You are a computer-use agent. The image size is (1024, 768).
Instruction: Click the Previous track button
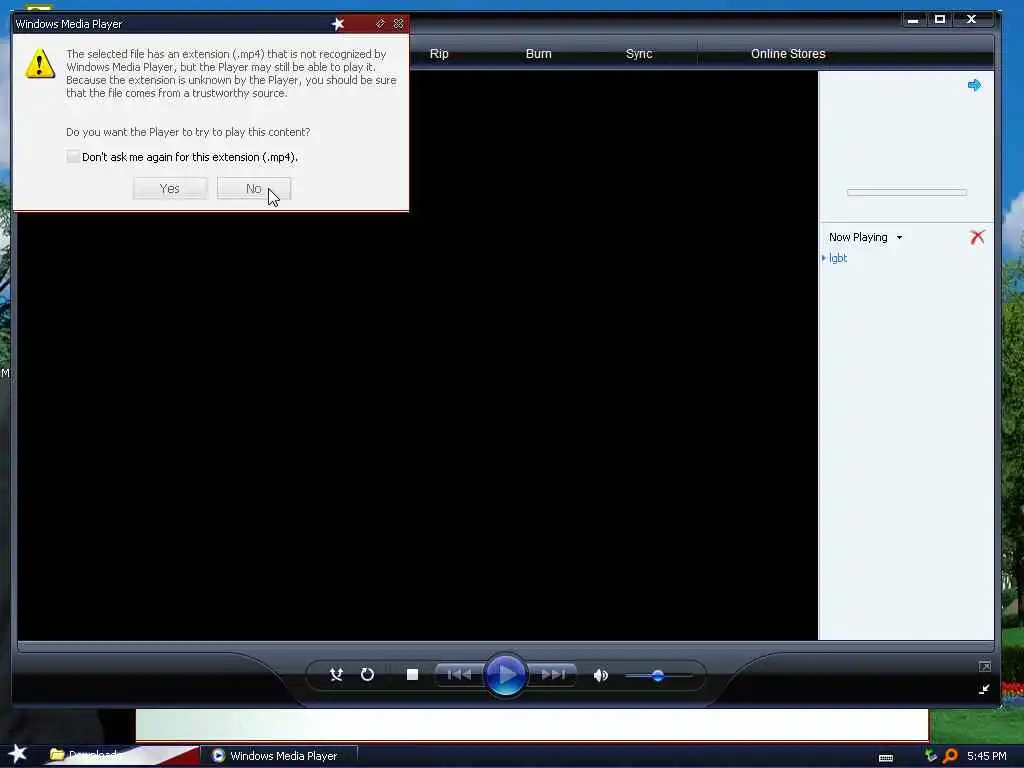pyautogui.click(x=459, y=675)
